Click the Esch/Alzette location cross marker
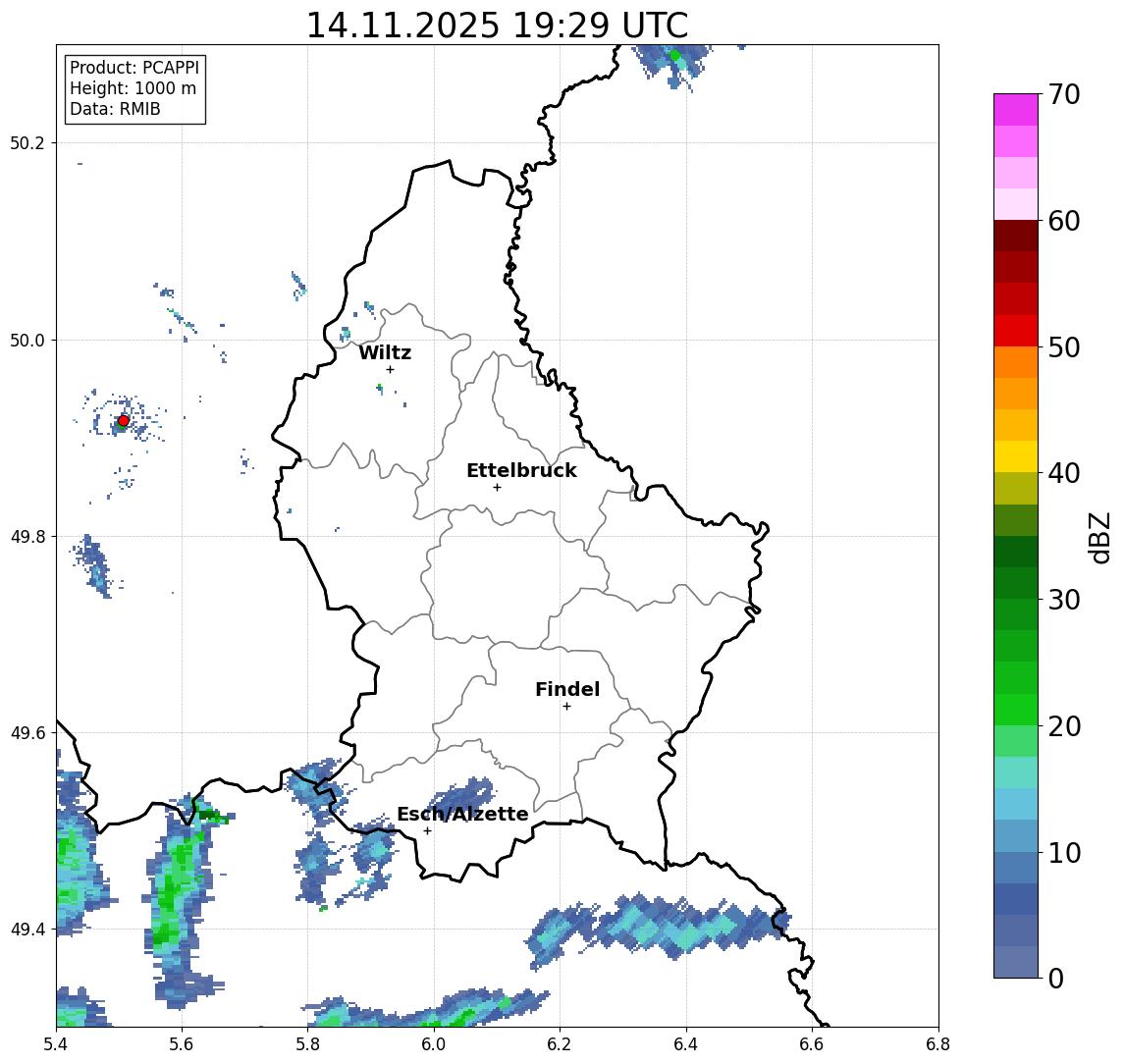 pos(427,831)
